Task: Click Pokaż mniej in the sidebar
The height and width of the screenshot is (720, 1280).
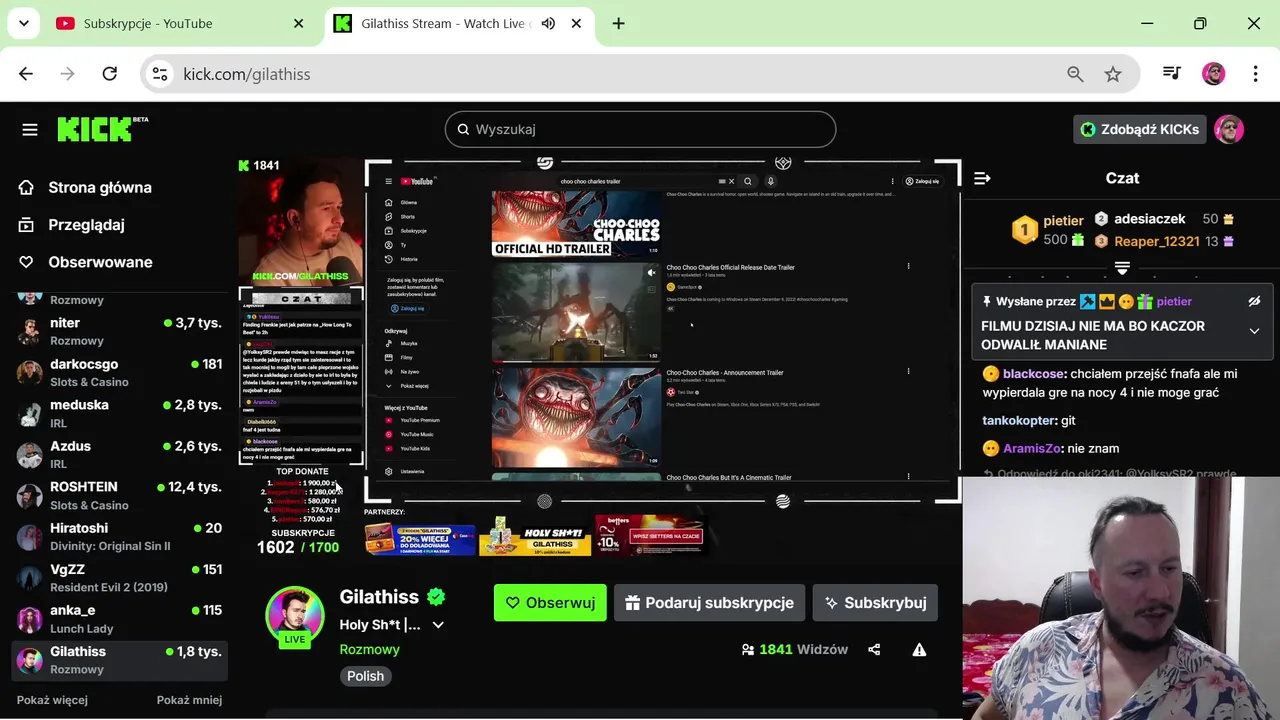Action: click(189, 700)
